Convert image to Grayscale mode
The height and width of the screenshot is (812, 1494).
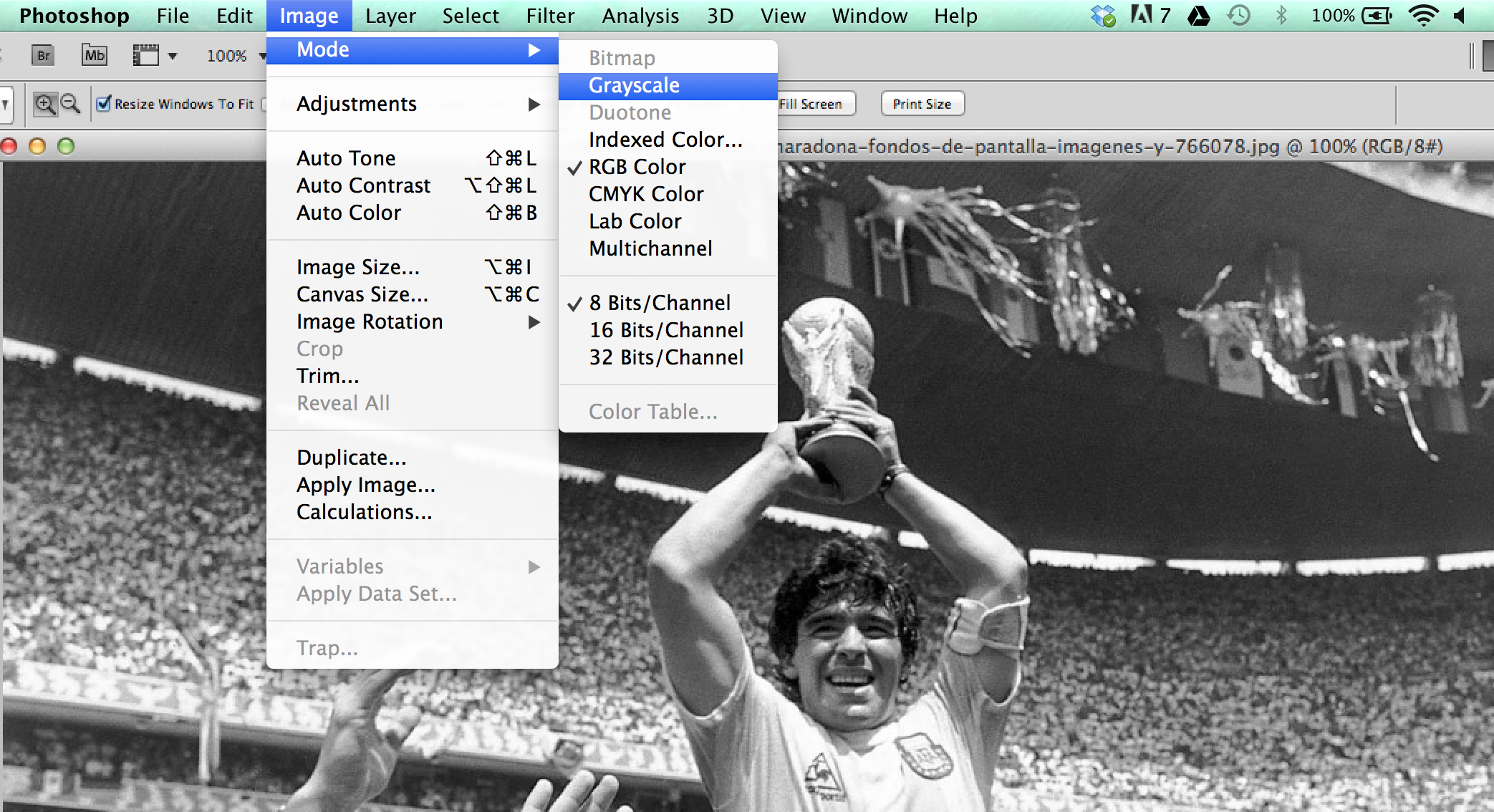(668, 85)
